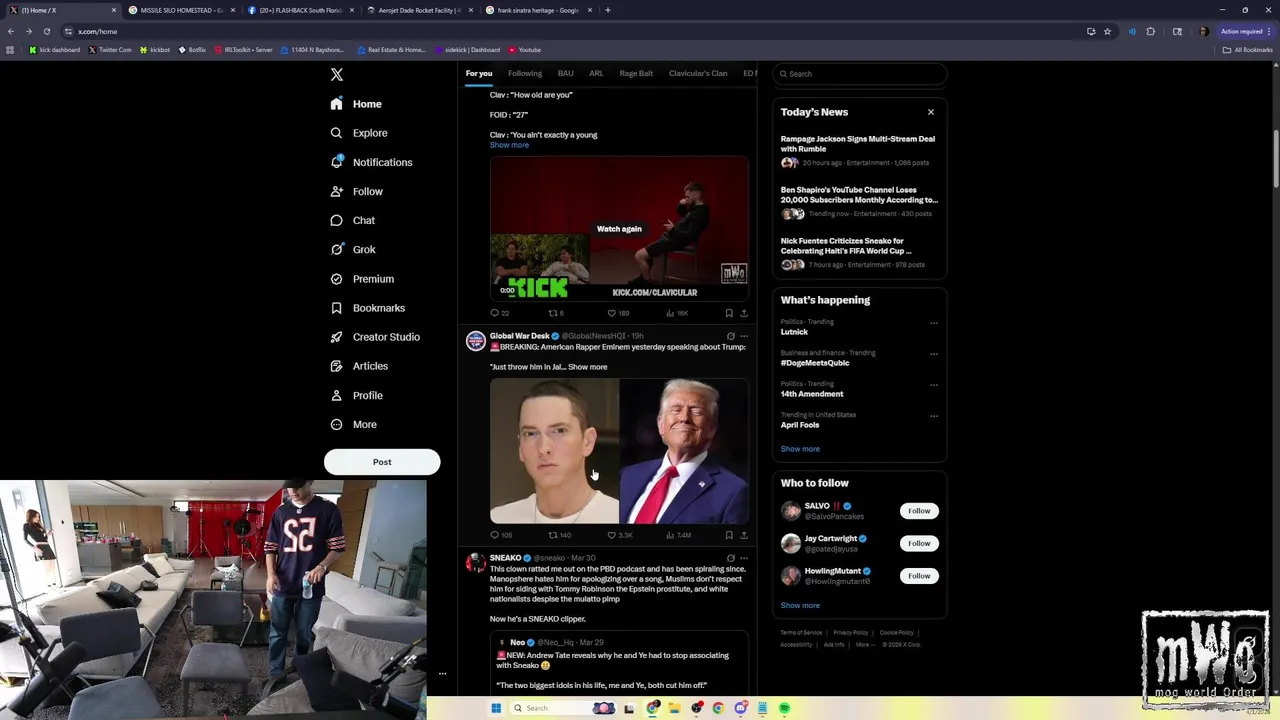Open the Windows Start menu
This screenshot has height=720, width=1280.
[496, 708]
